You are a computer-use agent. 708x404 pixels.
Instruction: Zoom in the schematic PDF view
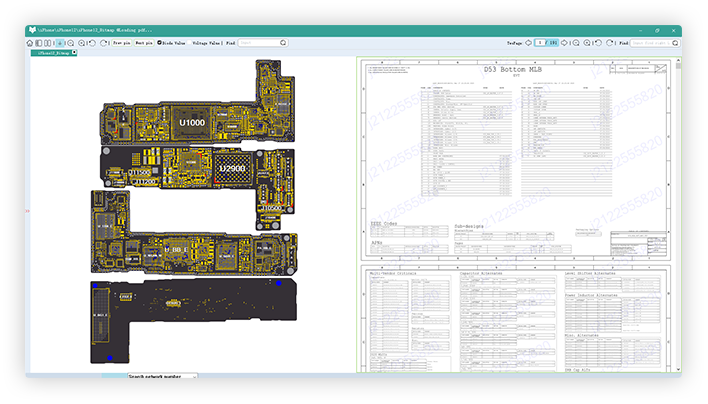pos(587,43)
